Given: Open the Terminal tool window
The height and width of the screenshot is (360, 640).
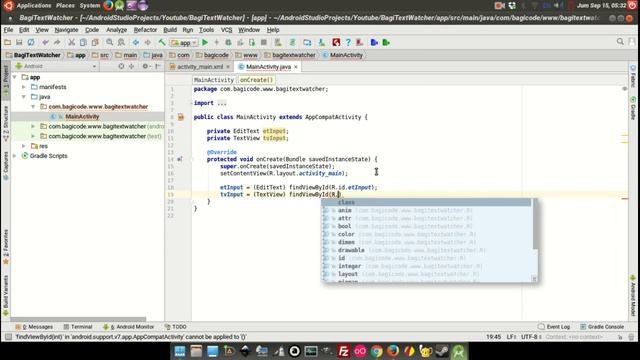Looking at the screenshot, I should pyautogui.click(x=78, y=327).
